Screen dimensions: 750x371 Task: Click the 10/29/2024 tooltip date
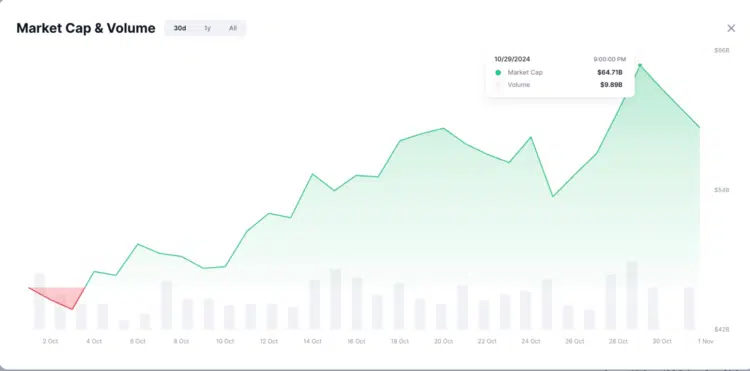pos(512,59)
